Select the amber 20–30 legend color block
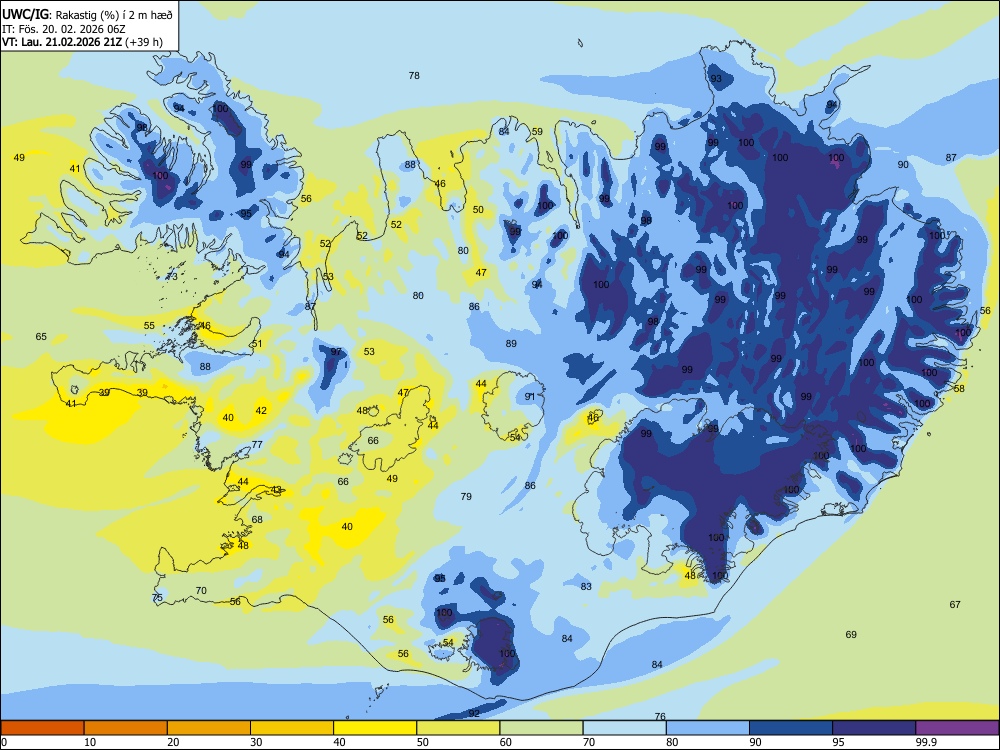This screenshot has height=750, width=1000. [x=209, y=728]
